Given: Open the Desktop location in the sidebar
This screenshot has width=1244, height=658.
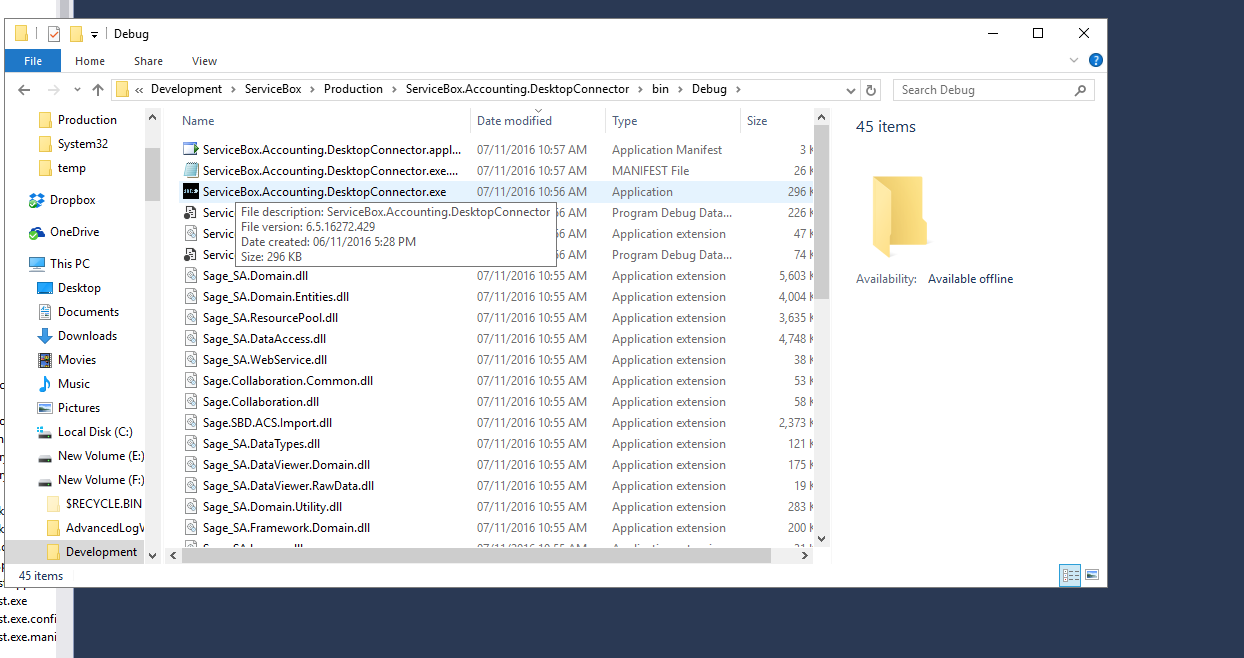Looking at the screenshot, I should coord(79,288).
